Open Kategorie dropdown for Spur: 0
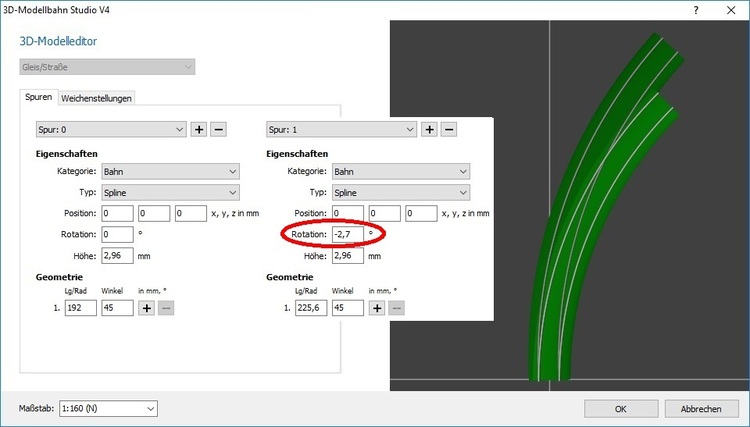The width and height of the screenshot is (750, 427). coord(171,172)
